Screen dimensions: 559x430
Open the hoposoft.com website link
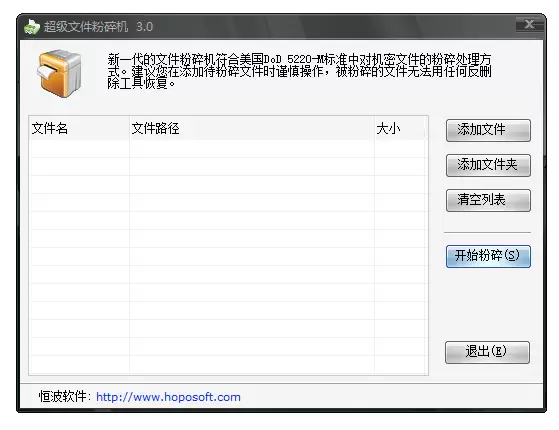pos(168,397)
